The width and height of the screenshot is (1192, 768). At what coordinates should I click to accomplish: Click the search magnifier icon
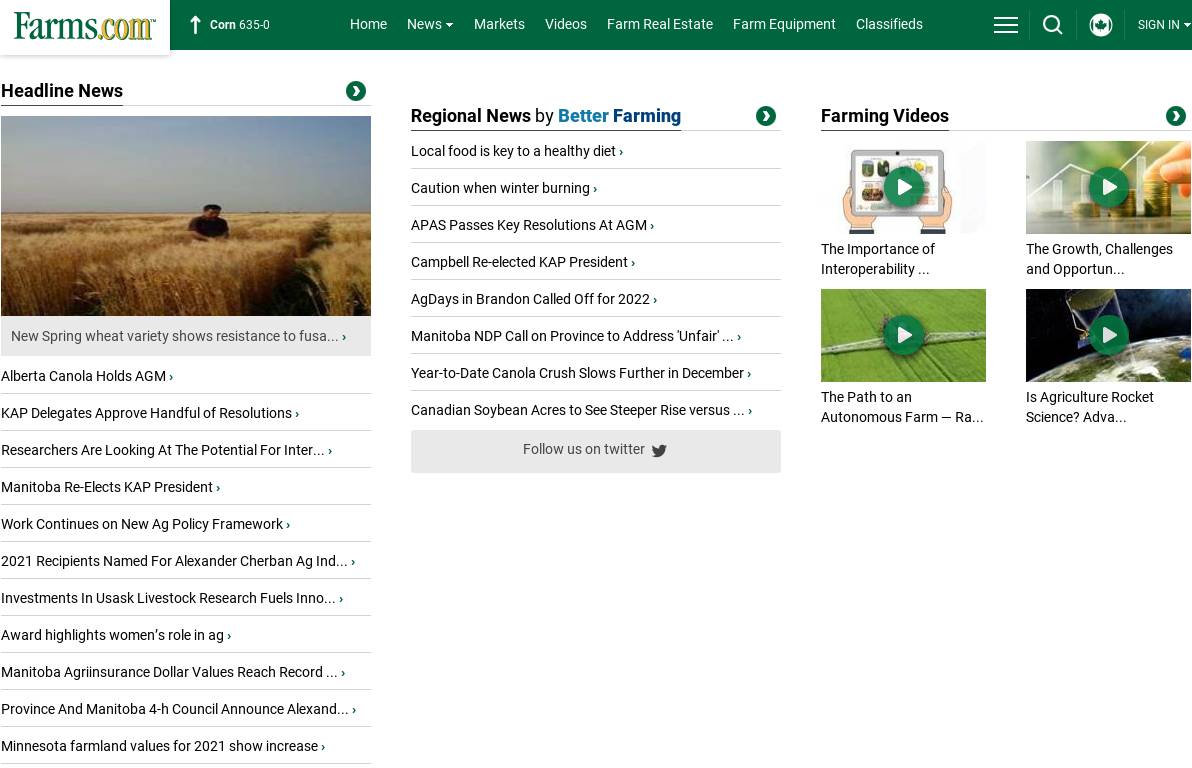coord(1052,25)
